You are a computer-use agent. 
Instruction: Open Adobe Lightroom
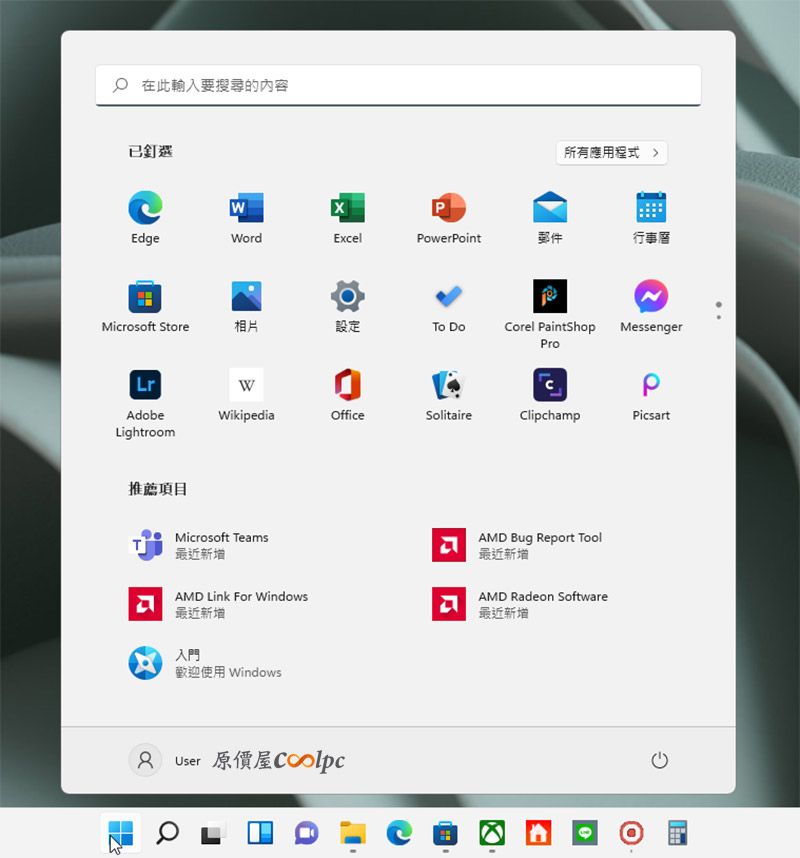(145, 403)
